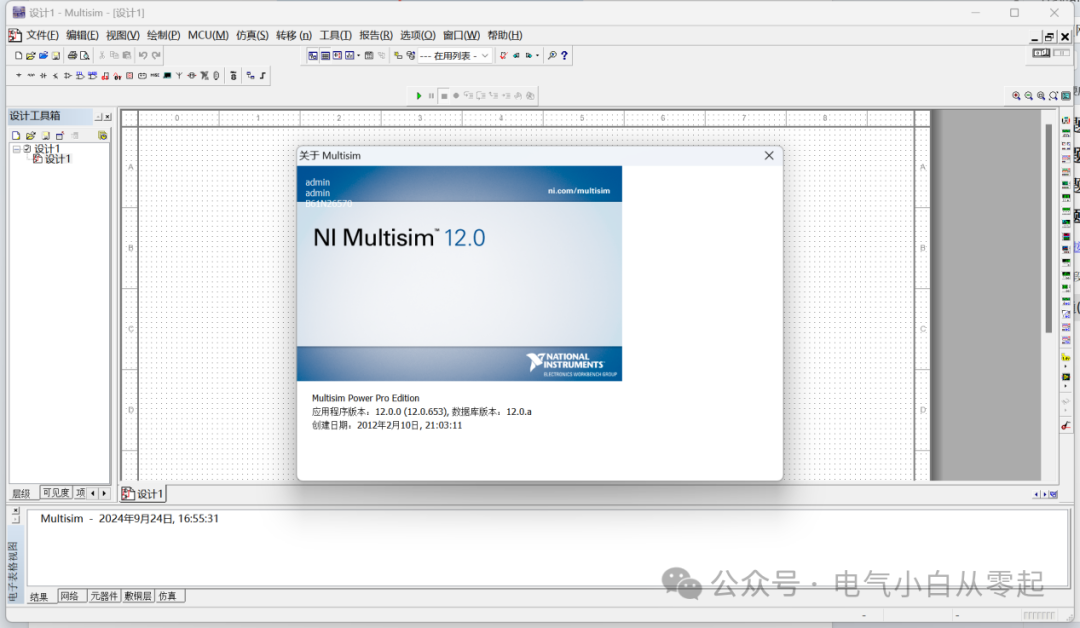The image size is (1080, 628).
Task: Click the Database Manager icon
Action: click(x=411, y=55)
